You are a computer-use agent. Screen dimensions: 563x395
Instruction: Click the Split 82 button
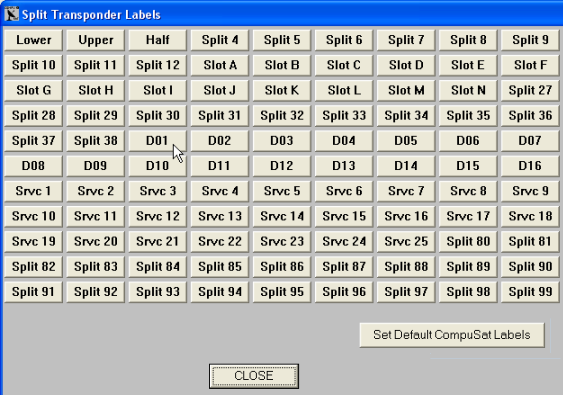33,266
